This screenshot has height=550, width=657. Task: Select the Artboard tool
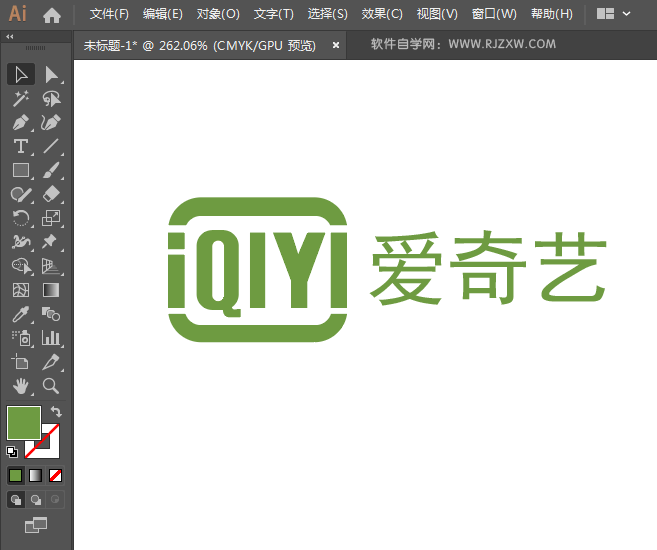pos(21,362)
